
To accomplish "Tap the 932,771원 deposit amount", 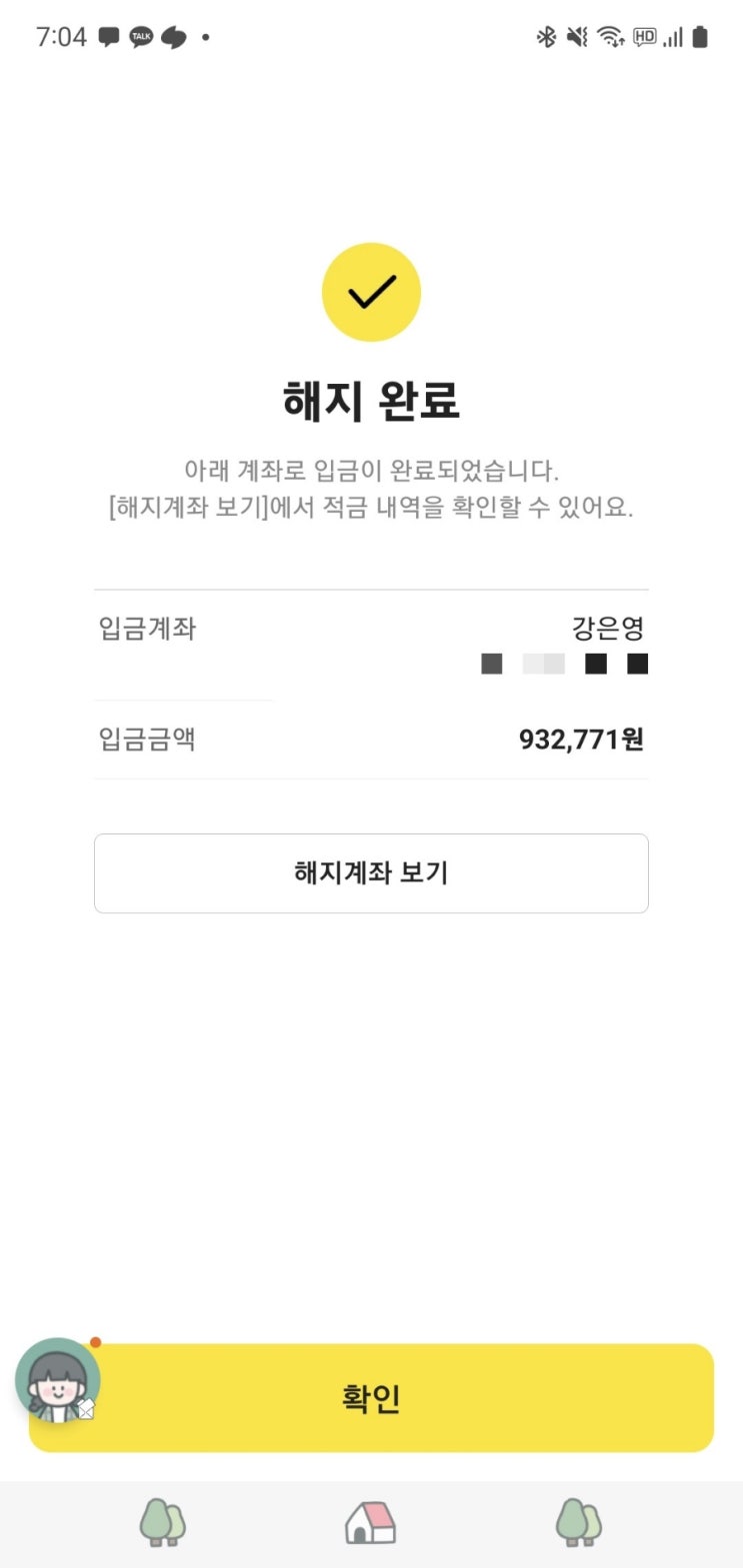I will tap(581, 740).
